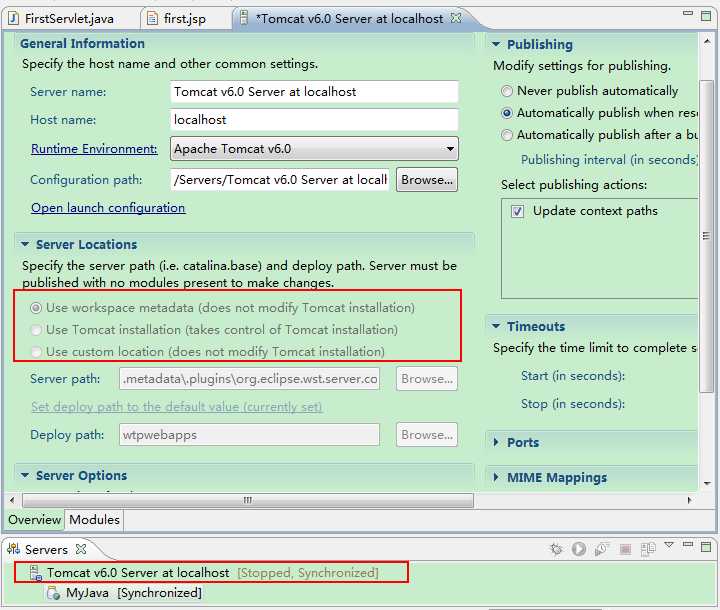This screenshot has height=610, width=720.
Task: Click the MyJava module icon
Action: pyautogui.click(x=53, y=593)
